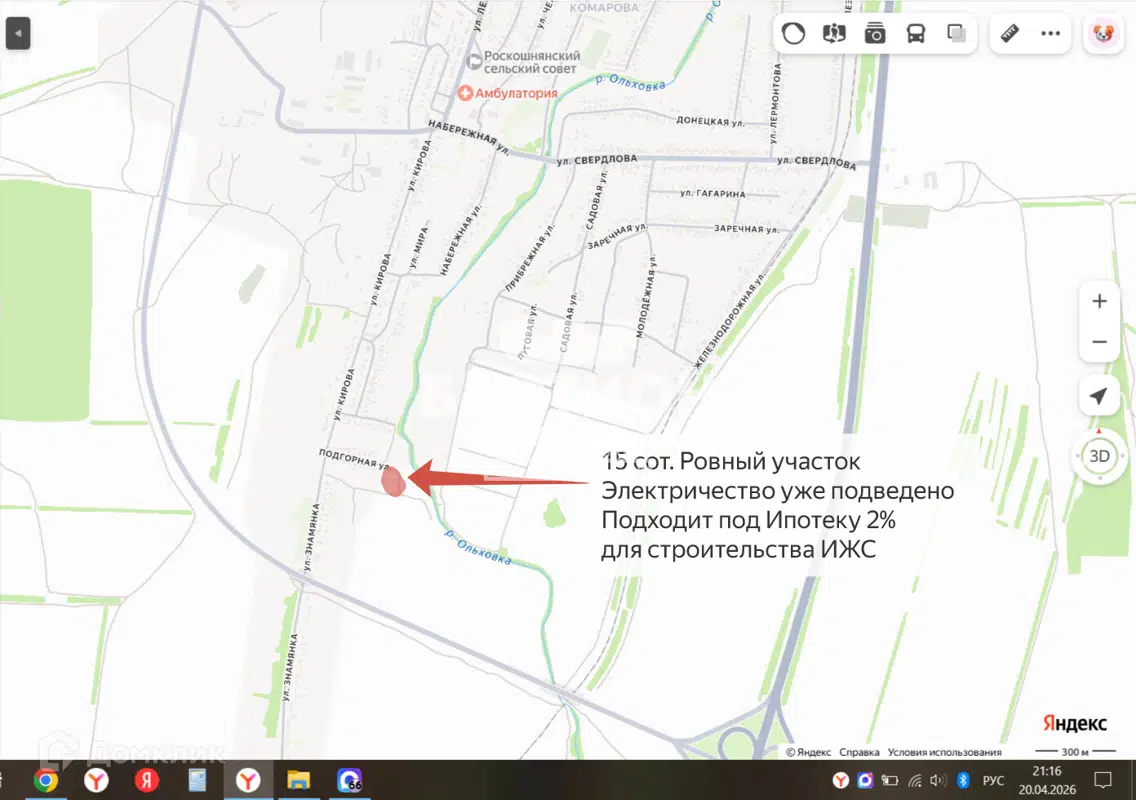Click the user profile avatar
1136x800 pixels.
1104,33
